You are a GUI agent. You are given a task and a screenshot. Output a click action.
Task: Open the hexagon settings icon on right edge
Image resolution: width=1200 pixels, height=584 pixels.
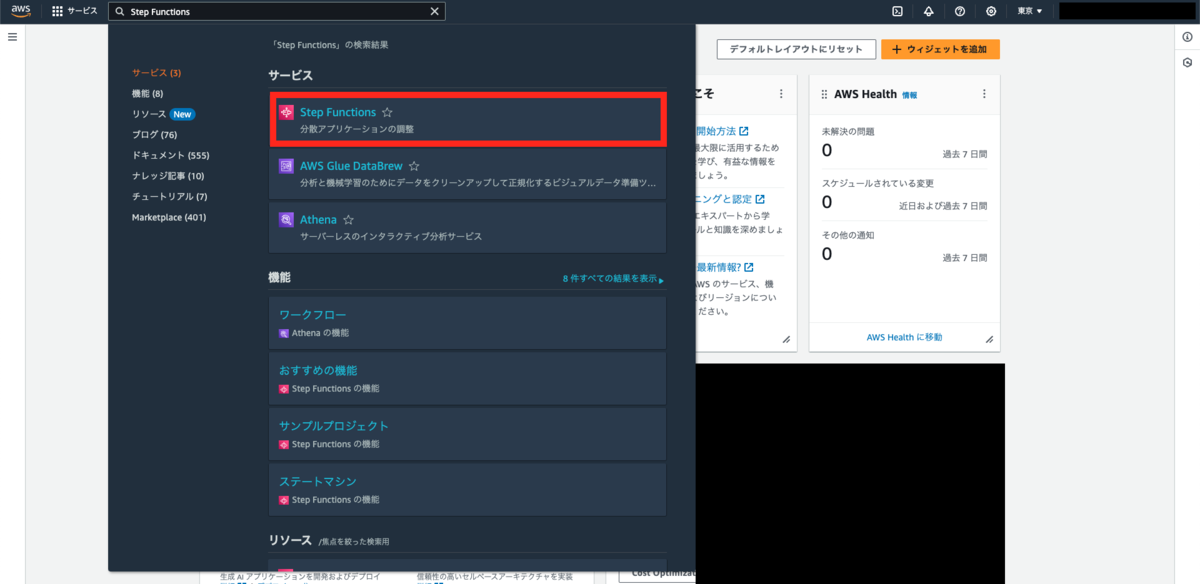(1186, 62)
